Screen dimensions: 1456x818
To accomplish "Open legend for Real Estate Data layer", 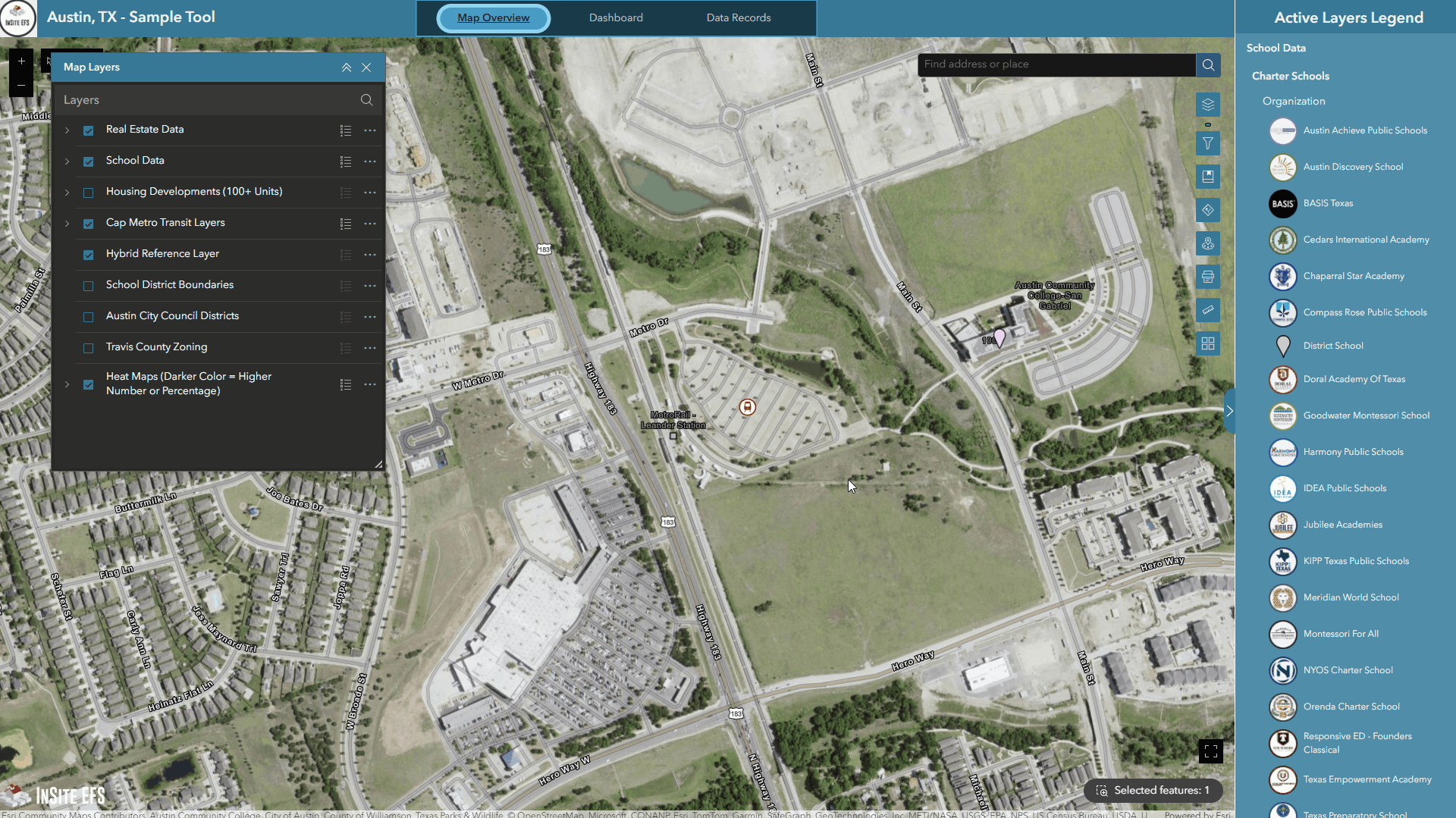I will [346, 130].
